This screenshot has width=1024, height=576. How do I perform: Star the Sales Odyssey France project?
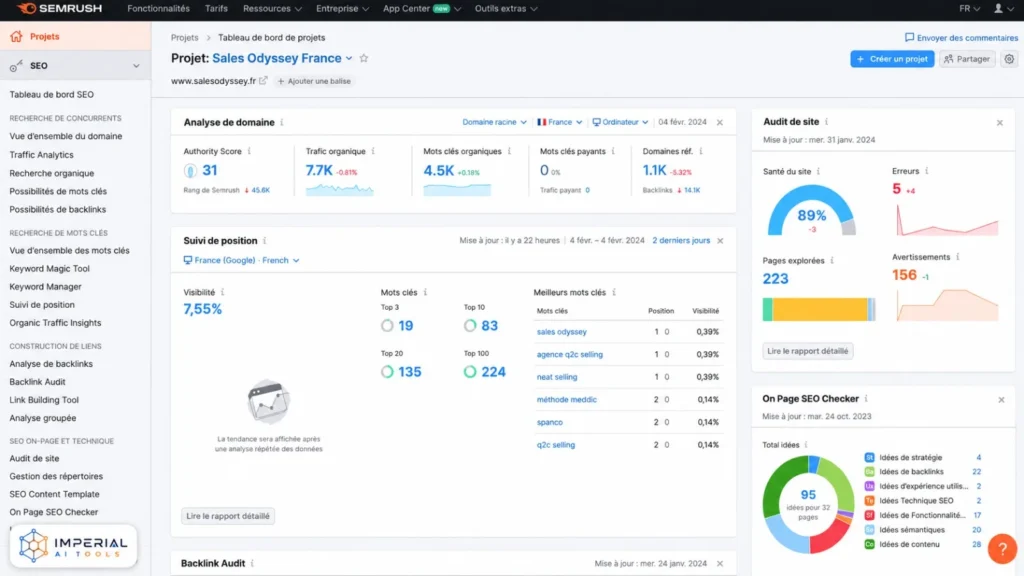[x=364, y=58]
